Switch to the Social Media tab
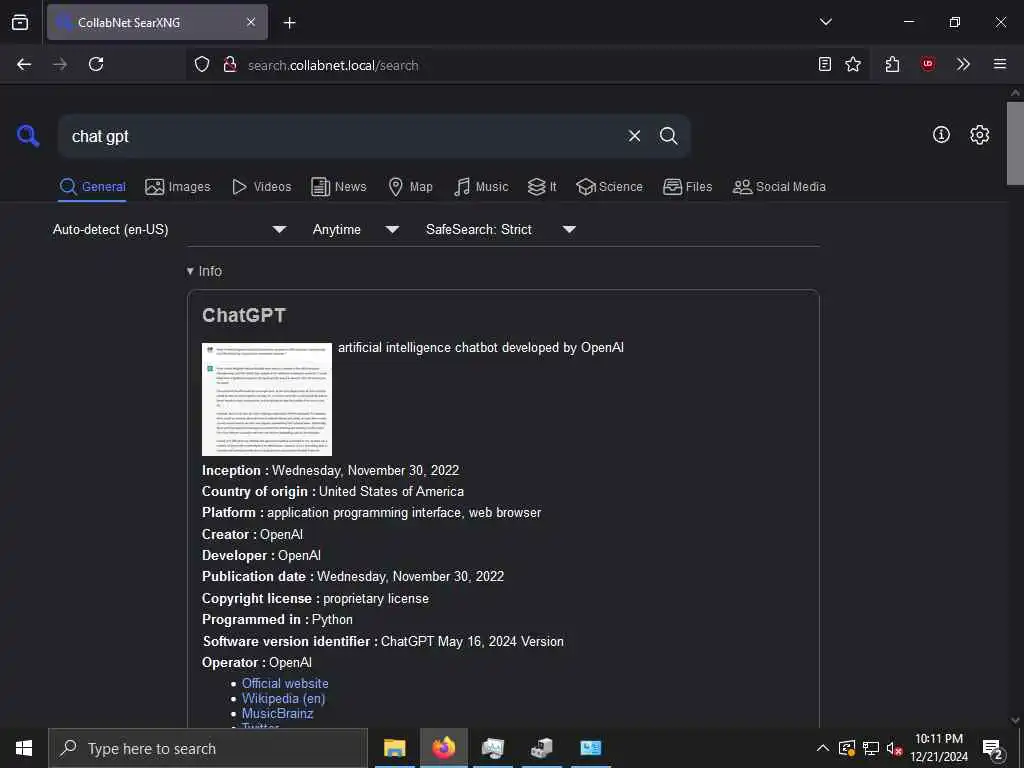The height and width of the screenshot is (768, 1024). [779, 187]
